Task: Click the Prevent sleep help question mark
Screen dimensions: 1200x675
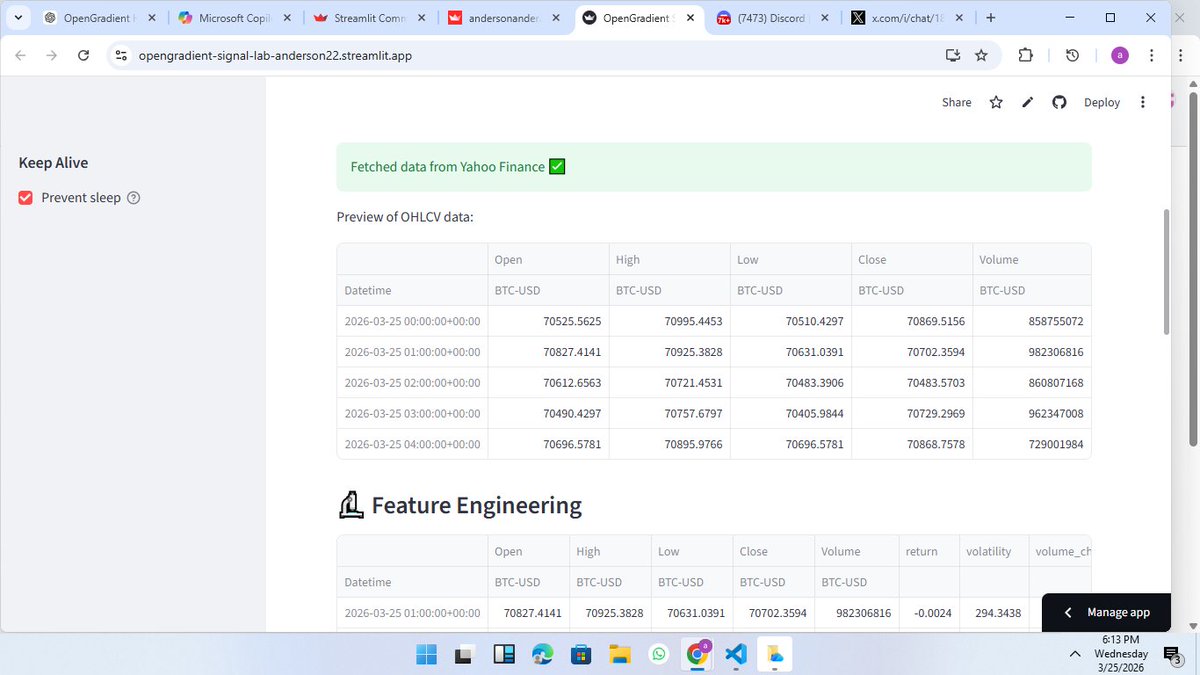Action: [134, 198]
